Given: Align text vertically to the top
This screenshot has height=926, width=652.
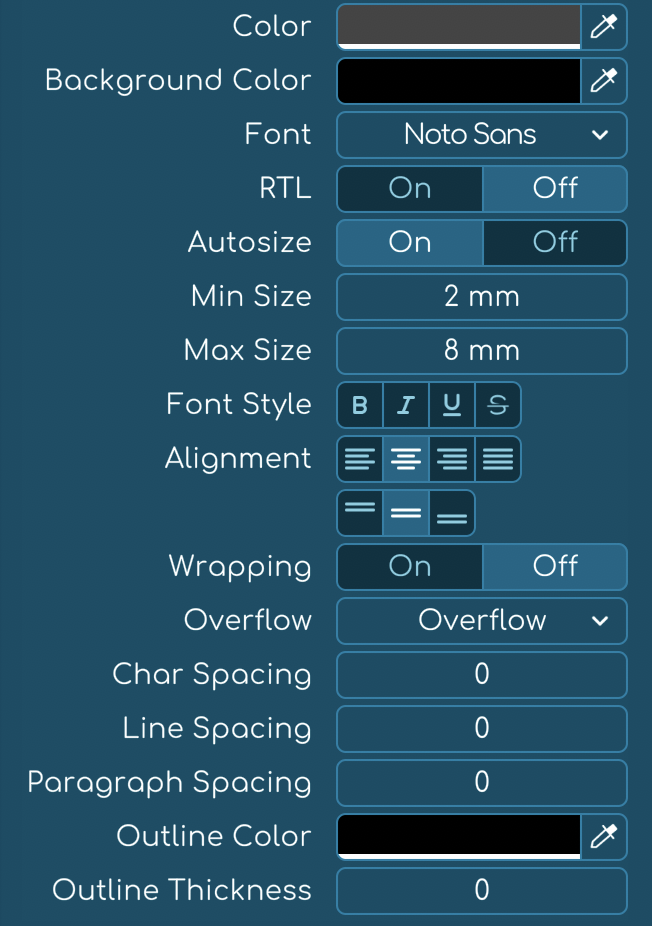Looking at the screenshot, I should coord(360,513).
